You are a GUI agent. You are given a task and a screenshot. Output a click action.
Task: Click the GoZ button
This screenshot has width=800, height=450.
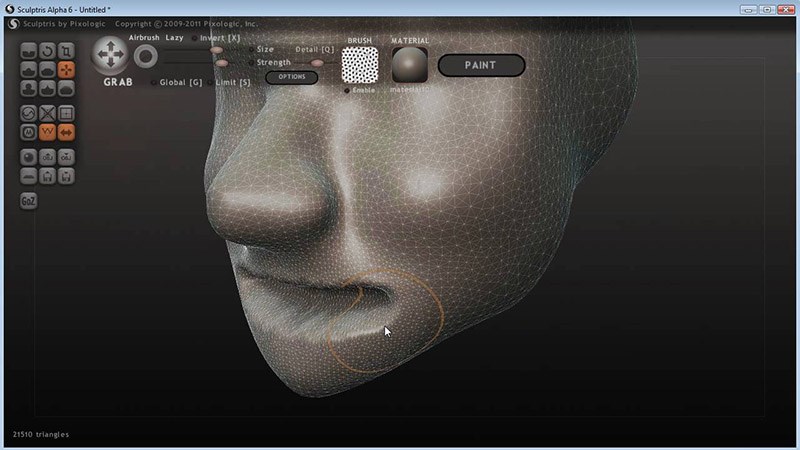tap(29, 200)
